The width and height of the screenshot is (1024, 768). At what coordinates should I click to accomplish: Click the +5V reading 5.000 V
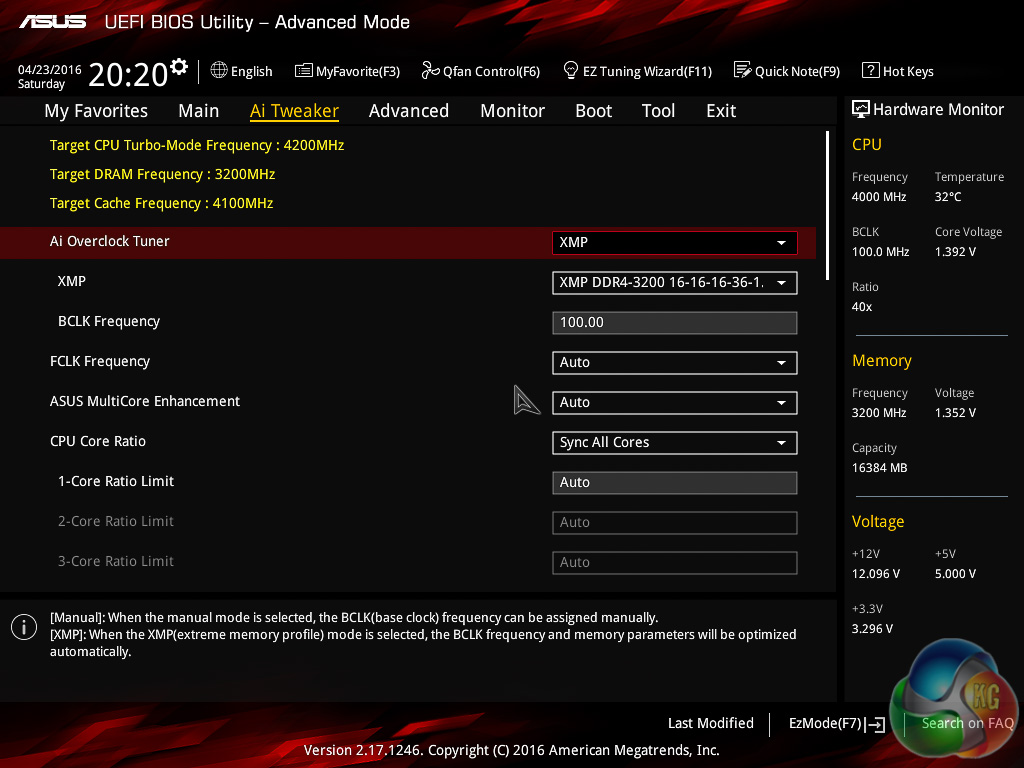(x=955, y=573)
